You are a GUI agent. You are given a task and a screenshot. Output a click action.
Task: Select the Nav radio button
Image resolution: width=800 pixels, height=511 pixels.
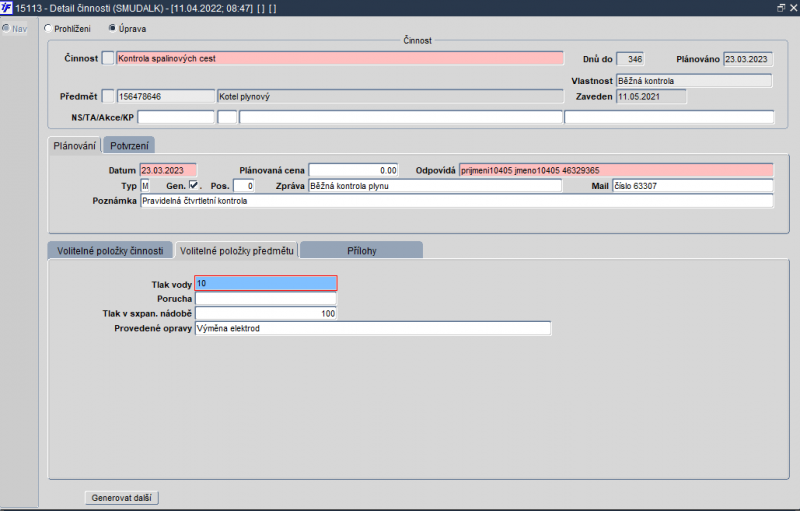[6, 28]
